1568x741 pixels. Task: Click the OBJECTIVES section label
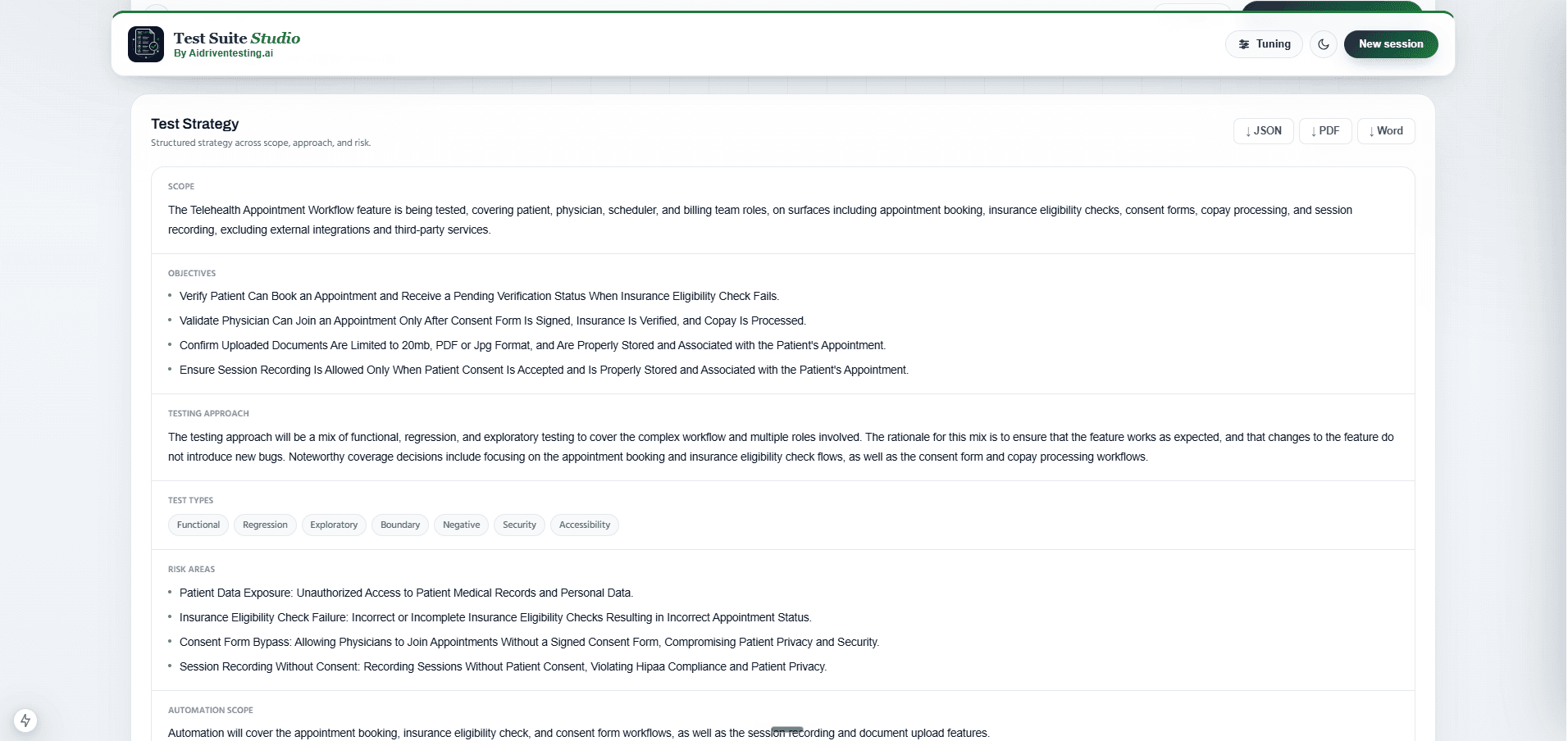pyautogui.click(x=192, y=274)
